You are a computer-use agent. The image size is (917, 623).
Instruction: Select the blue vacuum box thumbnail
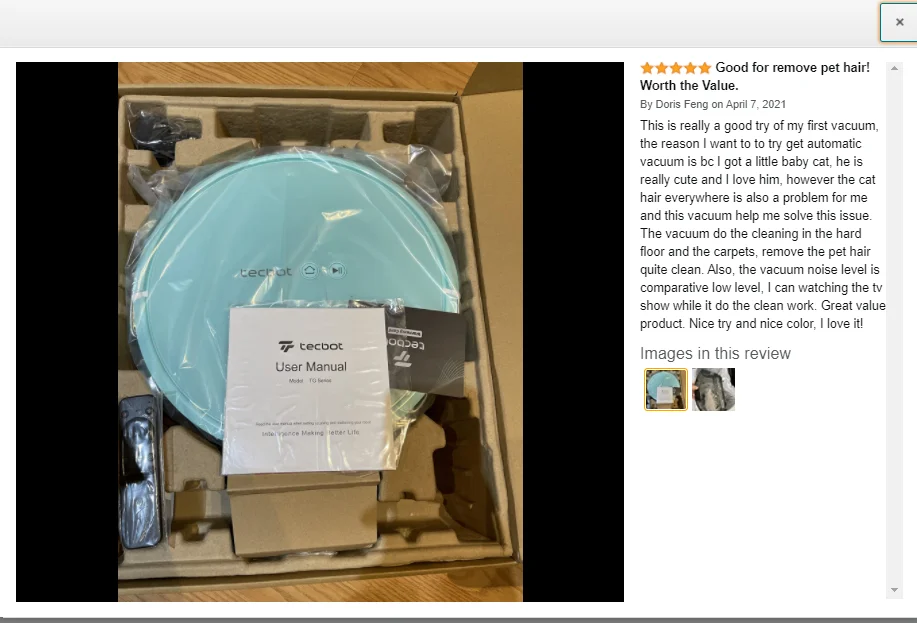click(x=666, y=390)
